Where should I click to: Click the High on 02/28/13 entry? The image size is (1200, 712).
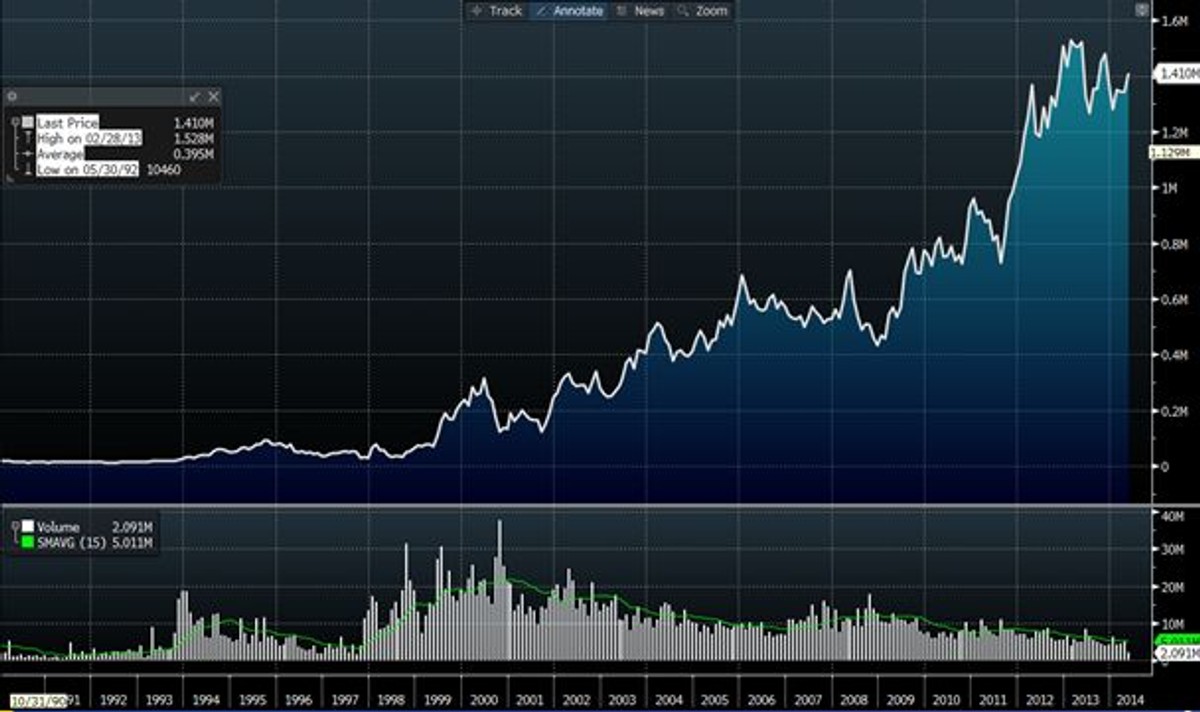tap(90, 138)
